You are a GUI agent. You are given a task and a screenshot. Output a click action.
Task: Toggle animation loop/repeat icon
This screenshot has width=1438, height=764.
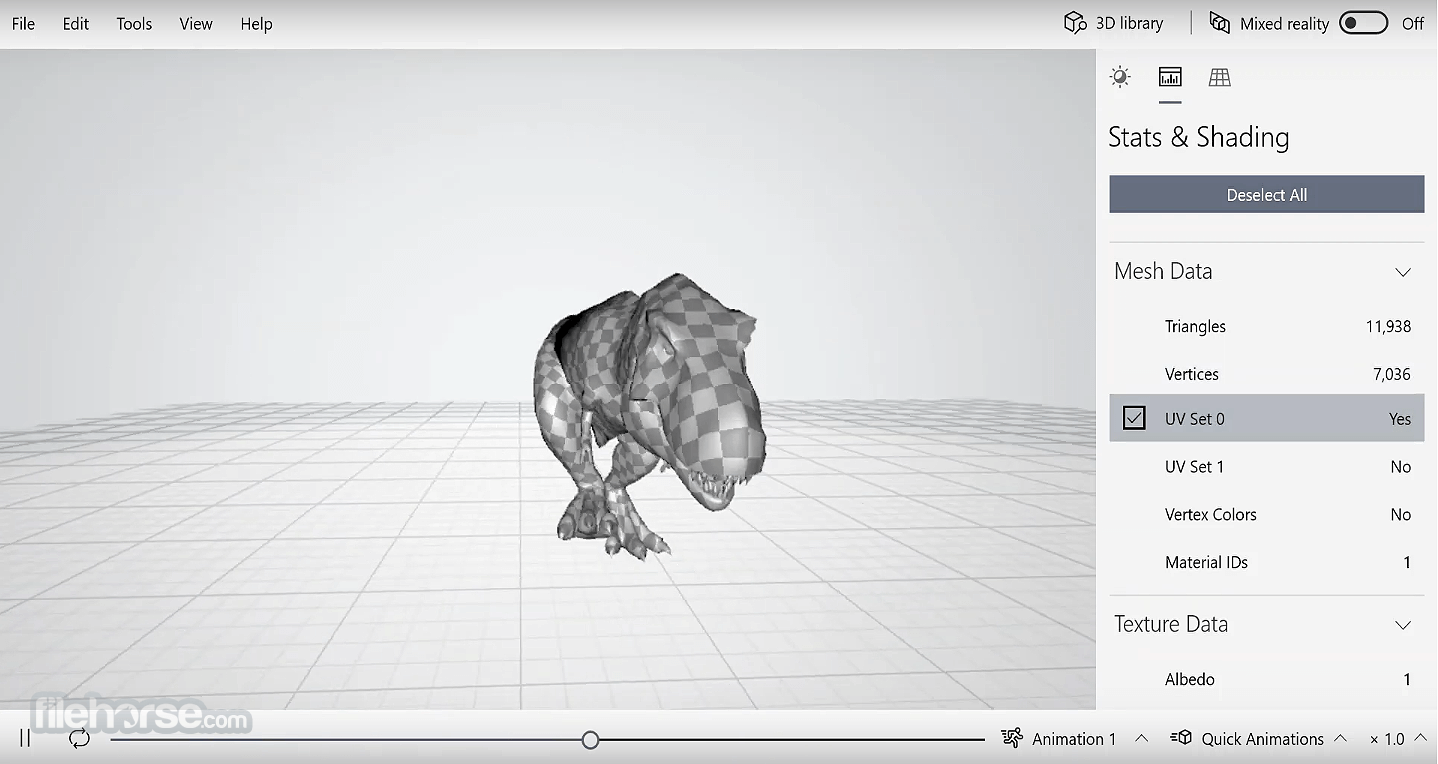pyautogui.click(x=79, y=739)
